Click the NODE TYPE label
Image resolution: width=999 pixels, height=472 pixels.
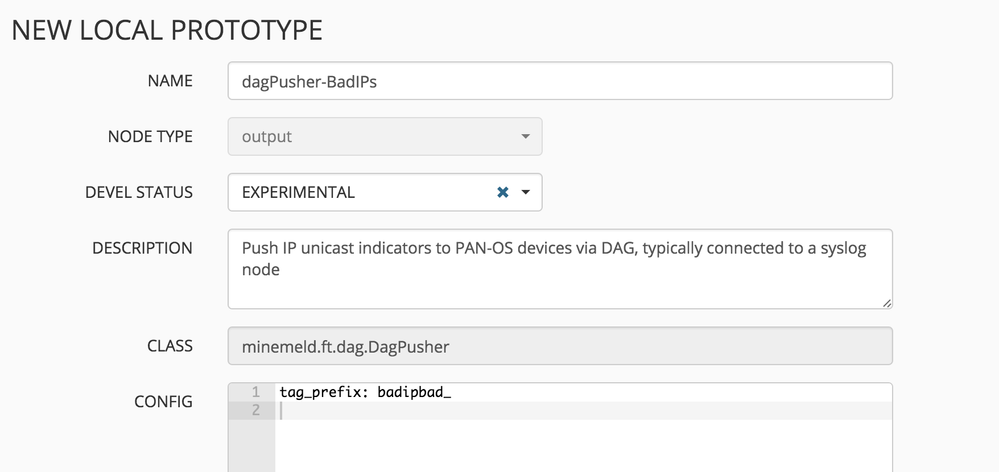click(150, 136)
